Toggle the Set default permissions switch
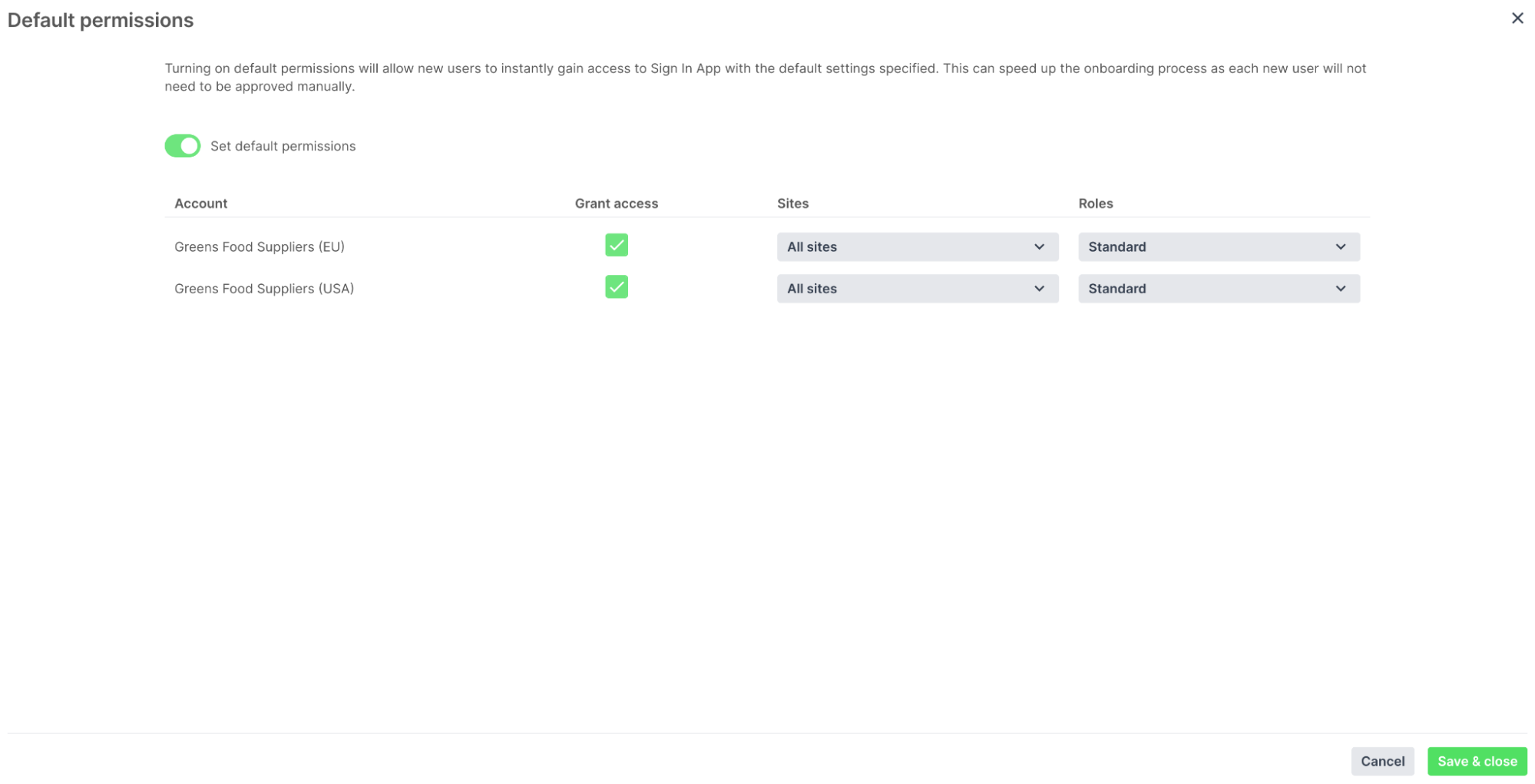This screenshot has width=1535, height=784. click(182, 146)
